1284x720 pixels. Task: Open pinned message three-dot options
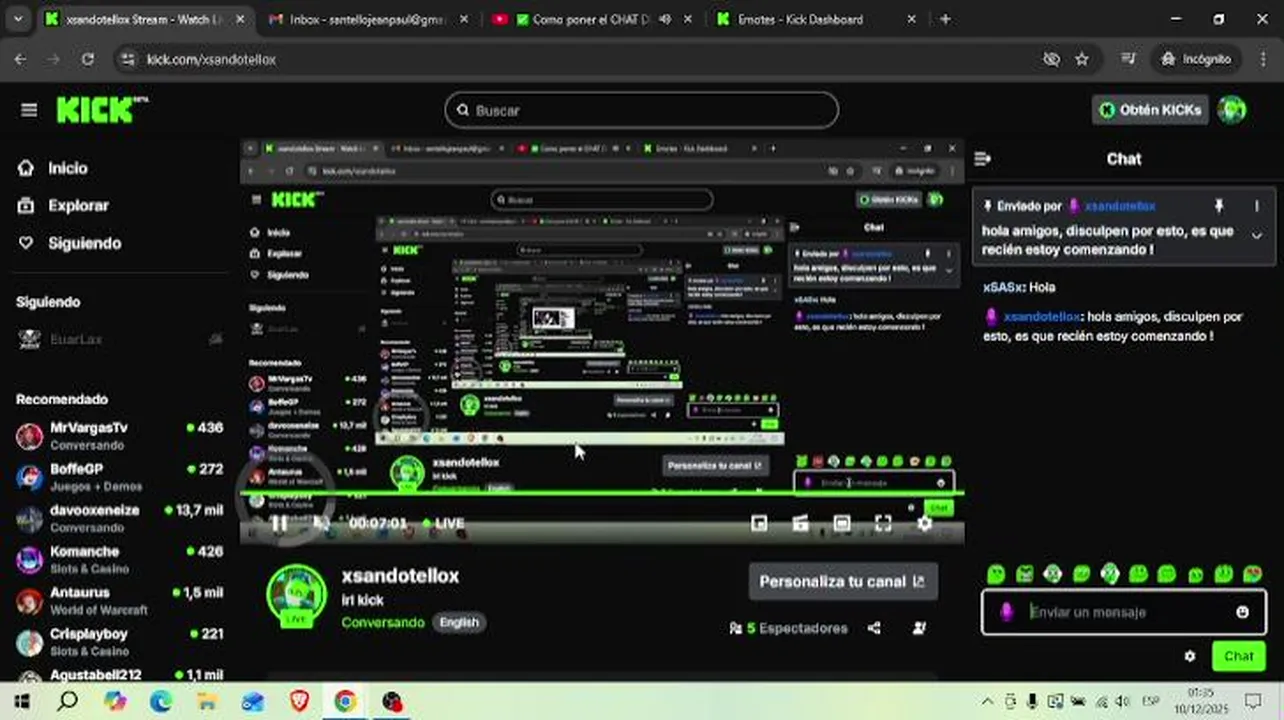[x=1257, y=205]
